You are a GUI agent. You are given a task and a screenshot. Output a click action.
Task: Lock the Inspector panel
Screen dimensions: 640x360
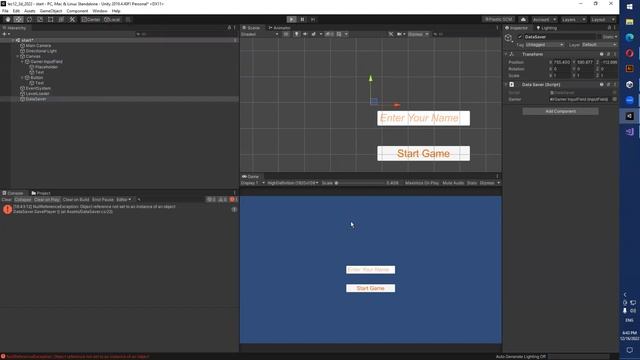tap(609, 28)
